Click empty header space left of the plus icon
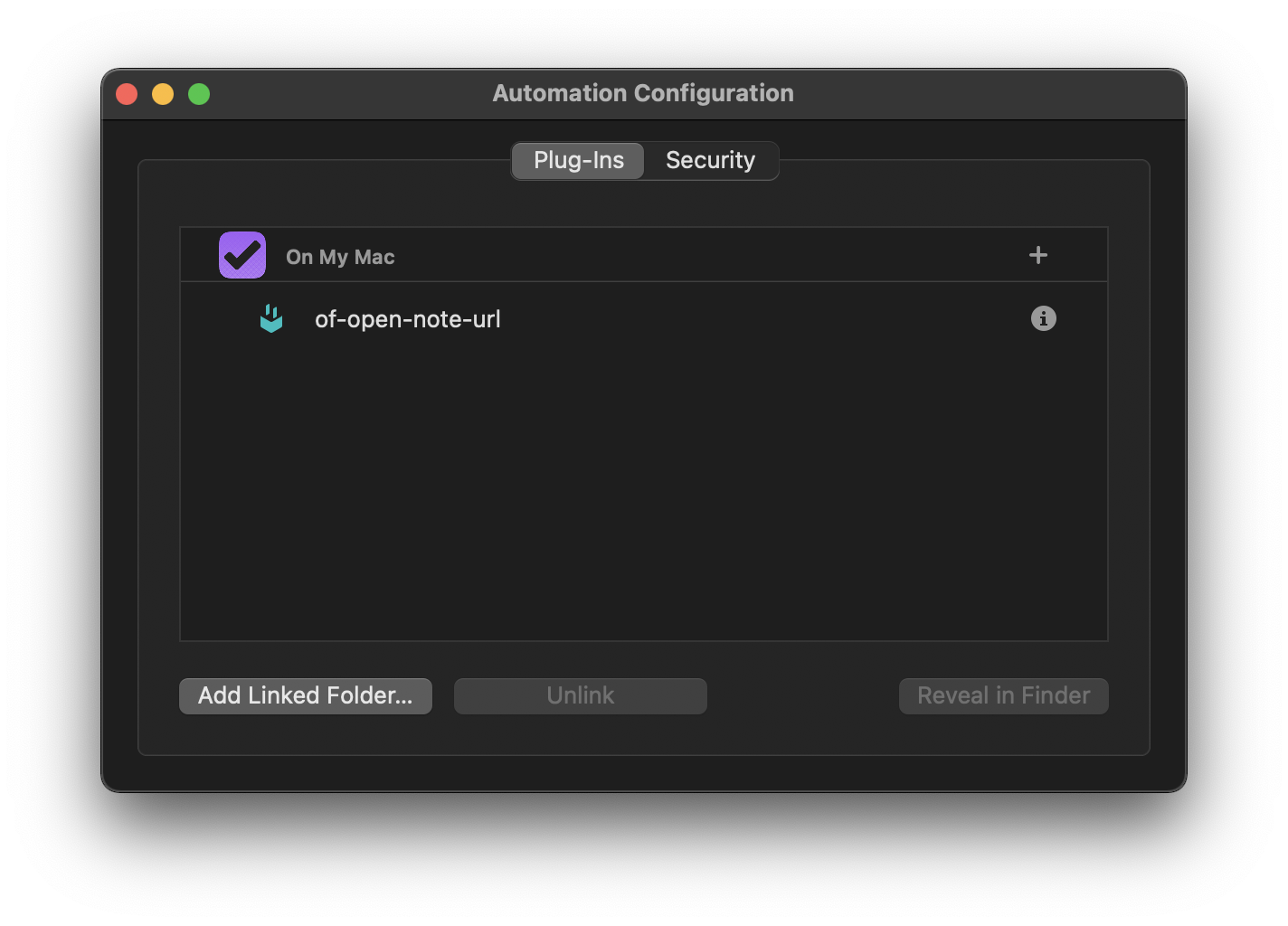Viewport: 1288px width, 926px height. pos(724,255)
